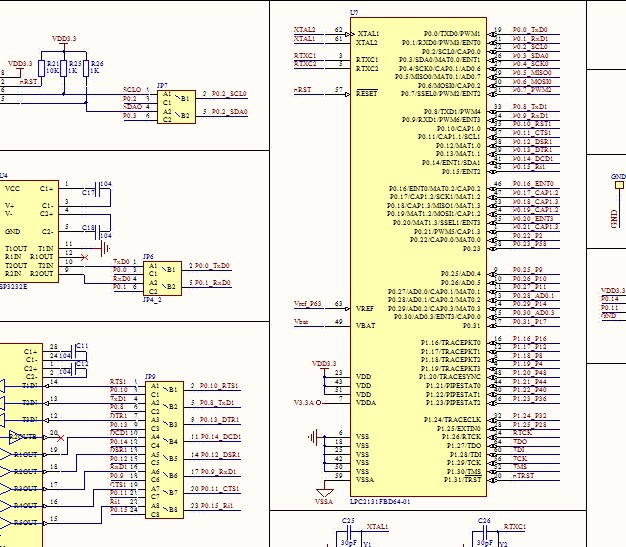Click the P0.7/SSEL0/PWM2/EINT2 pin name
Viewport: 626px width, 547px height.
point(441,93)
